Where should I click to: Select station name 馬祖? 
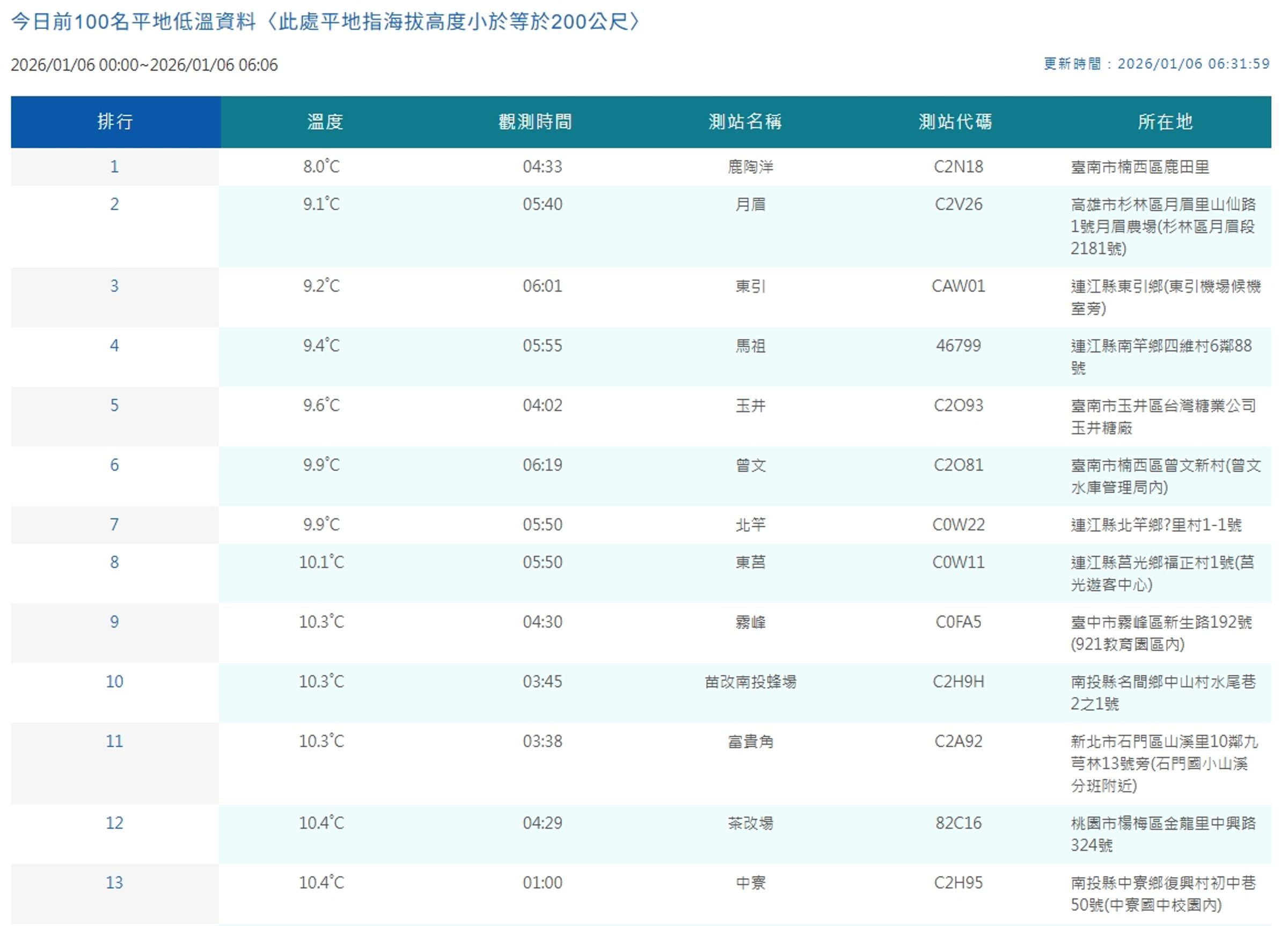tap(750, 345)
